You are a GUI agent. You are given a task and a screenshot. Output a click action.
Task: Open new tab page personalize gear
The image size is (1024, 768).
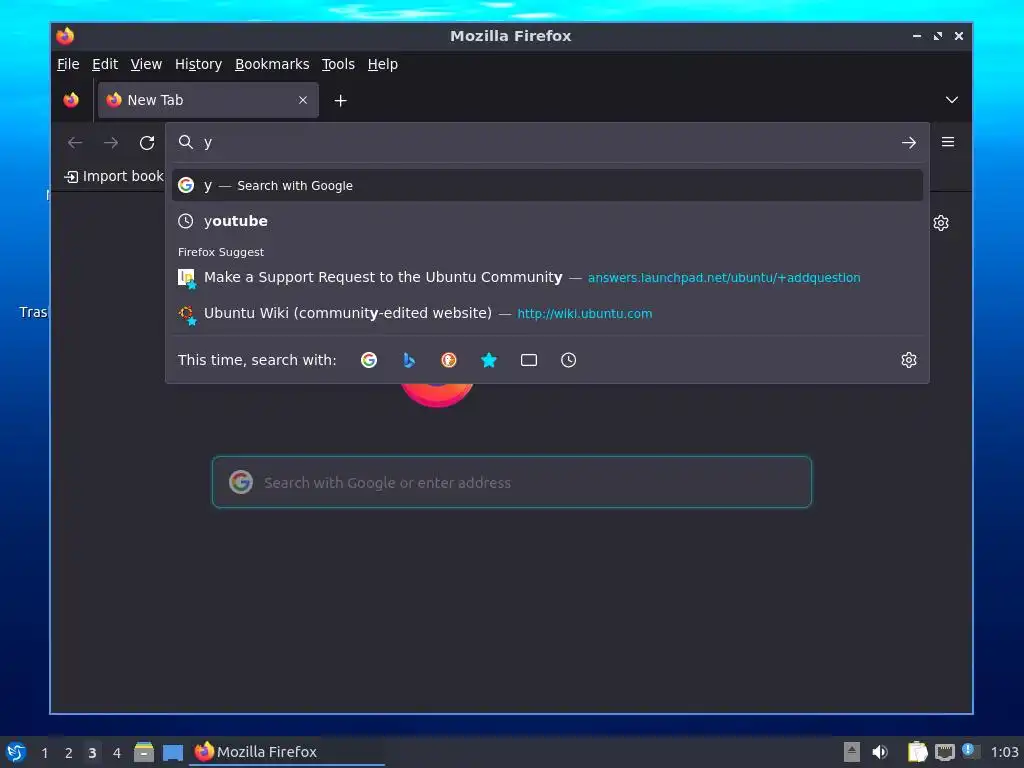[940, 223]
